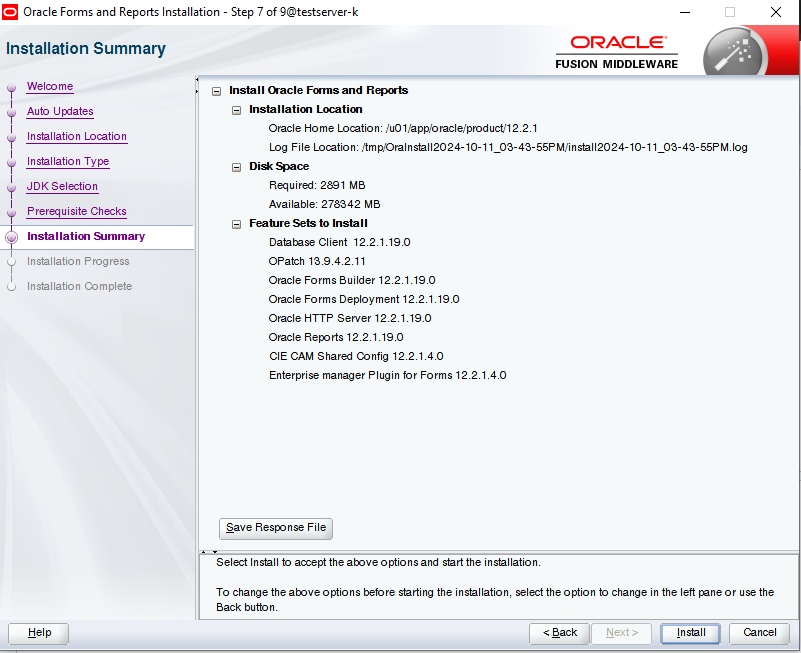Open the JDK Selection step
The image size is (801, 653).
point(62,186)
